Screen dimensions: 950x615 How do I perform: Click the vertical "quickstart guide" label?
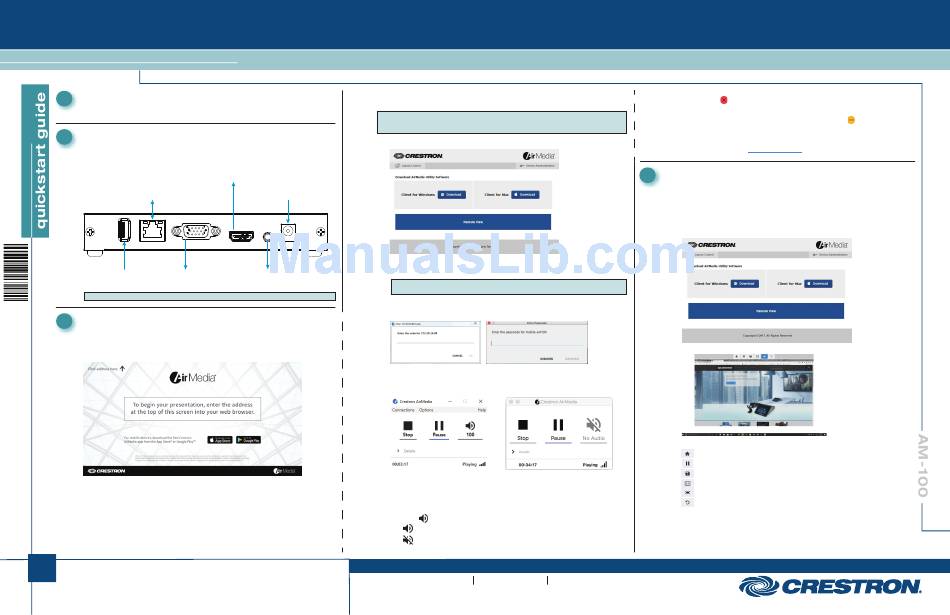[40, 161]
